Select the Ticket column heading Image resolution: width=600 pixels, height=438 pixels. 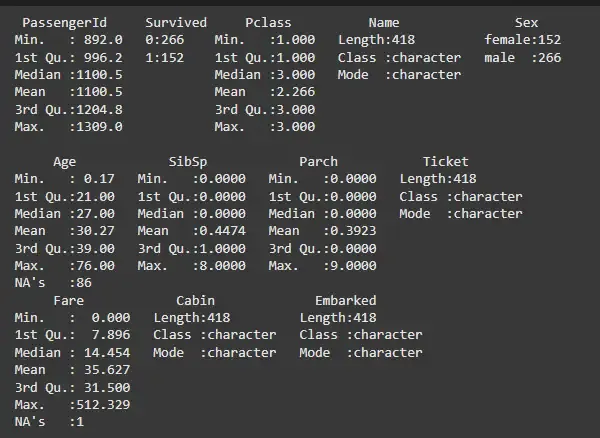pos(445,161)
